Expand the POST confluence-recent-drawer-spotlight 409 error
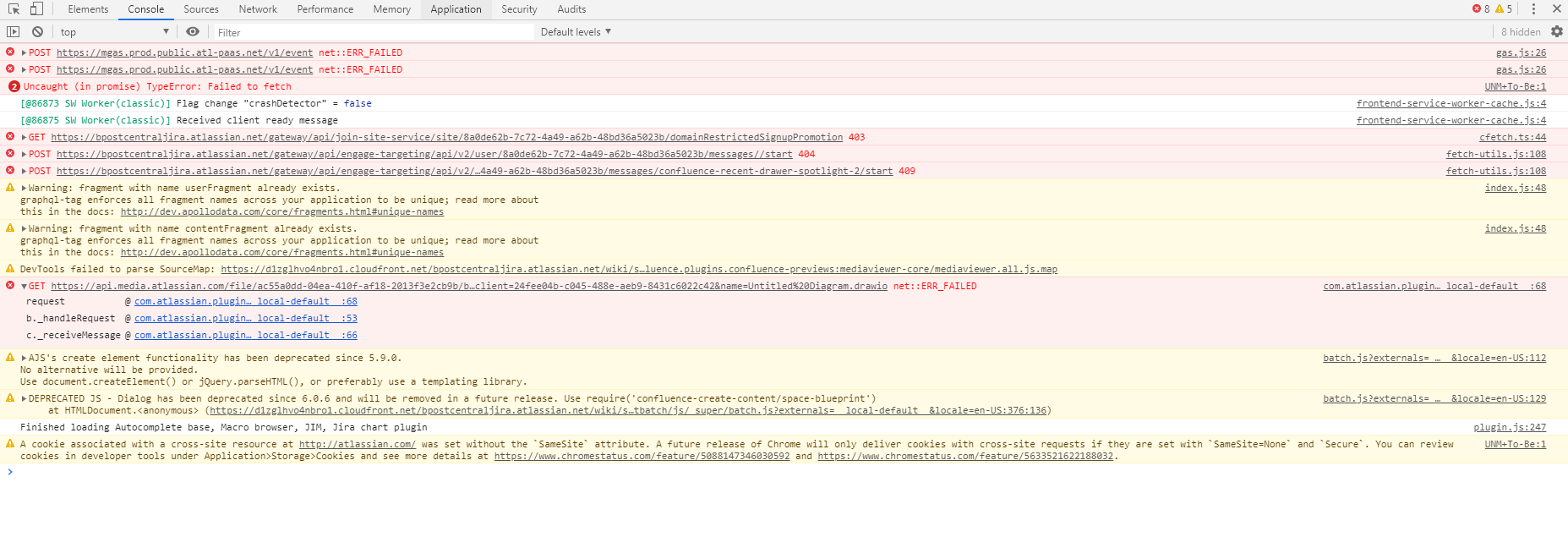1568x548 pixels. tap(24, 171)
